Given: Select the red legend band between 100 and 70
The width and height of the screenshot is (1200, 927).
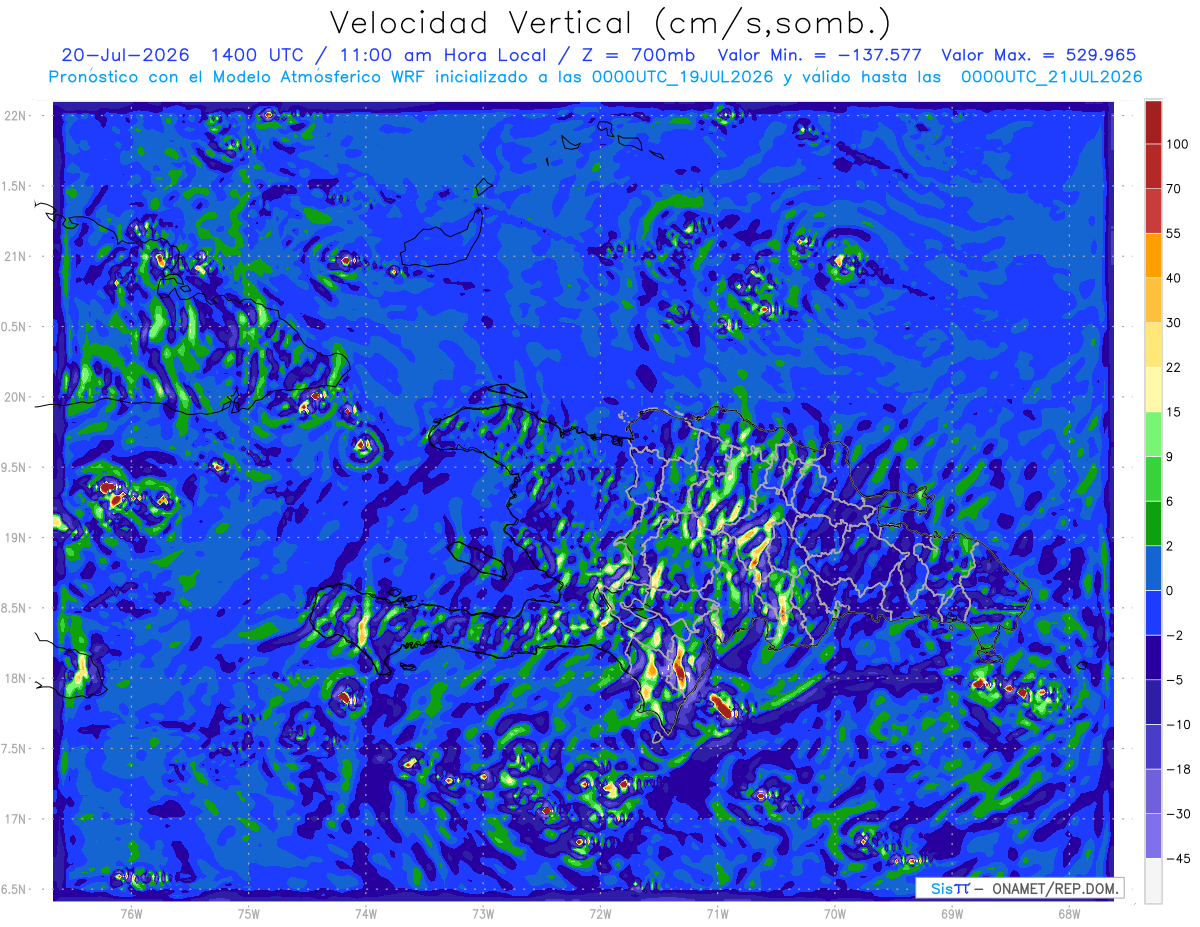Looking at the screenshot, I should coord(1153,167).
